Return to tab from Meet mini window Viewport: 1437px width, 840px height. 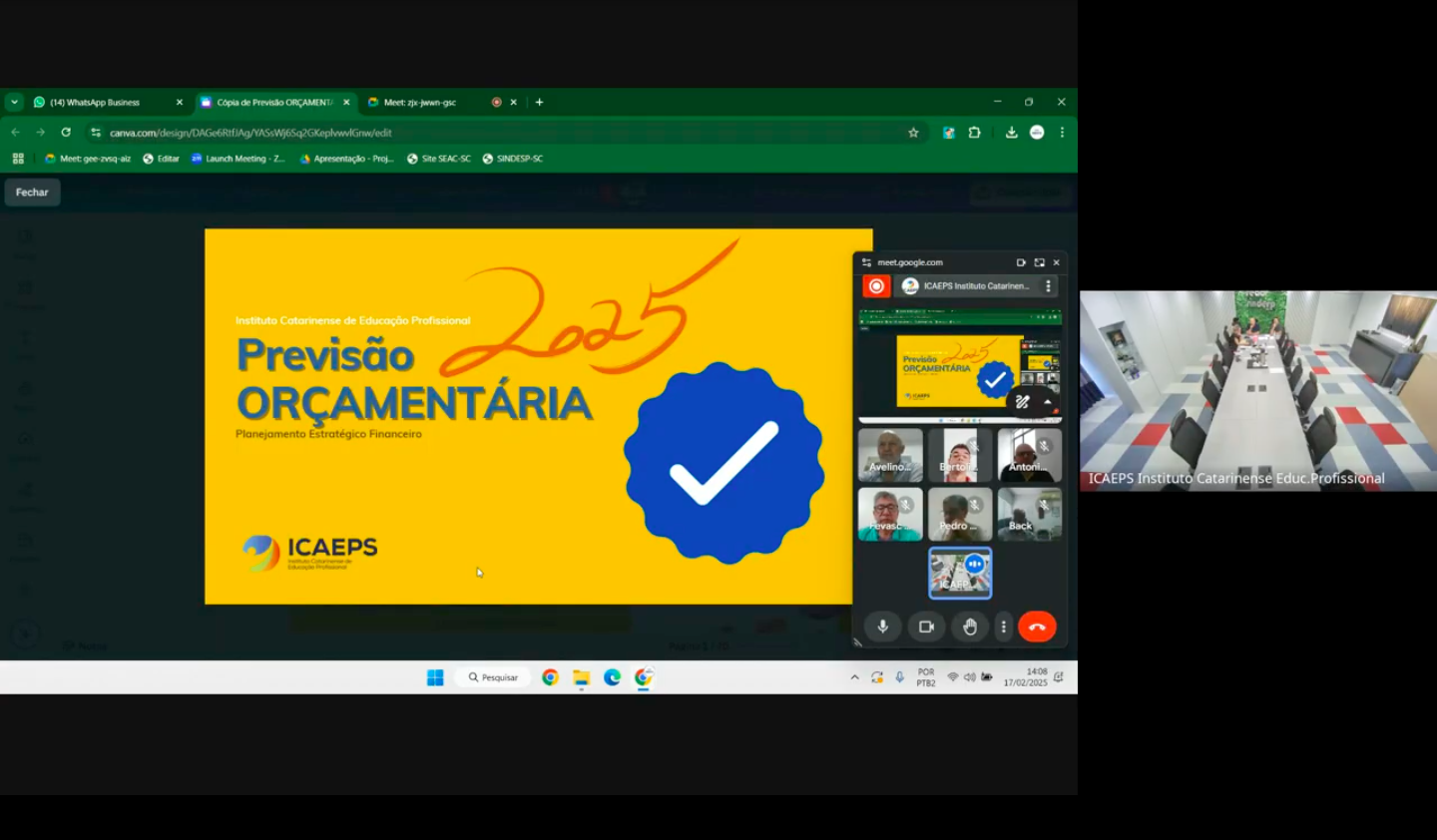tap(1039, 262)
